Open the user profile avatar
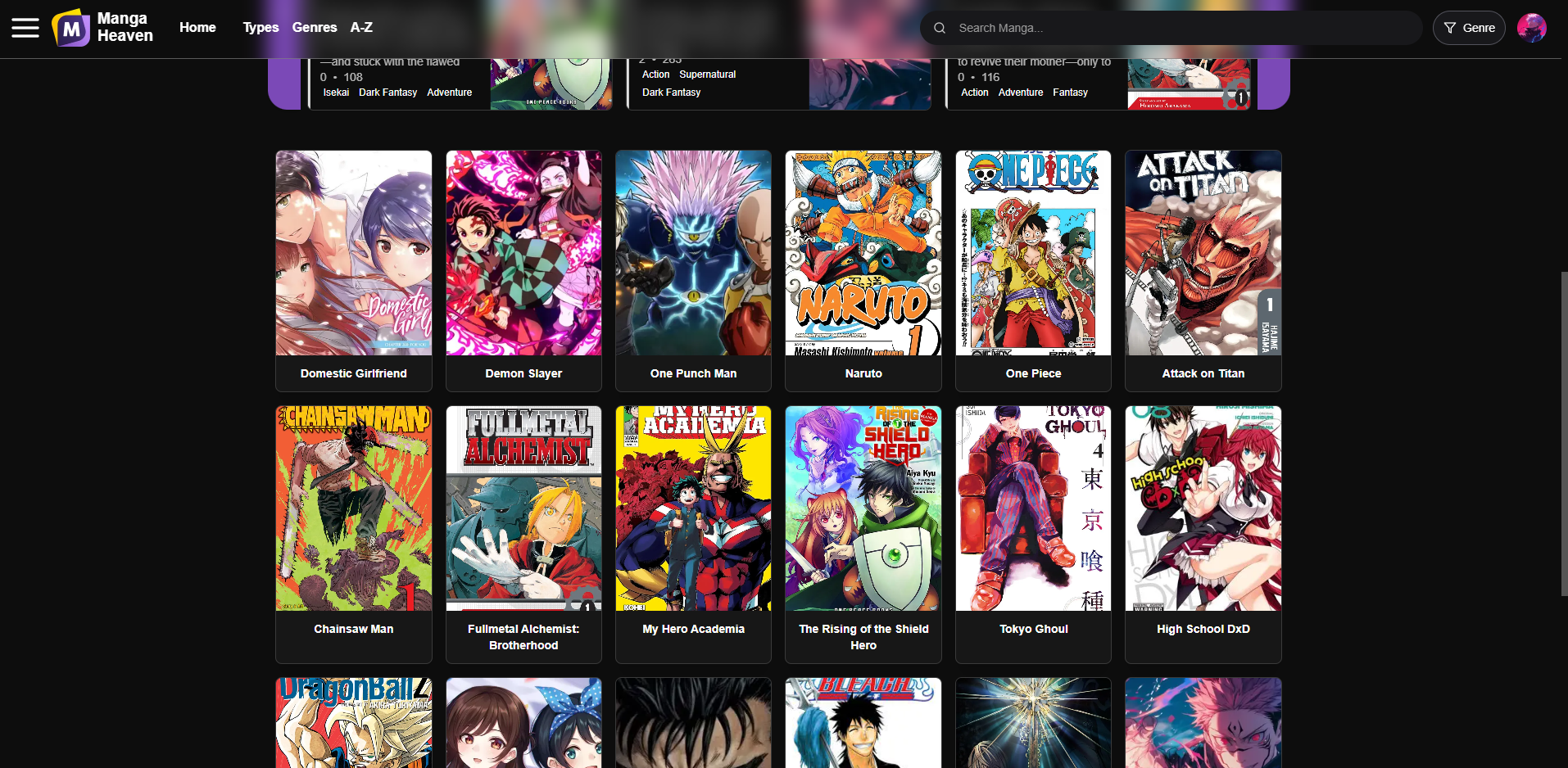1568x768 pixels. click(1531, 28)
